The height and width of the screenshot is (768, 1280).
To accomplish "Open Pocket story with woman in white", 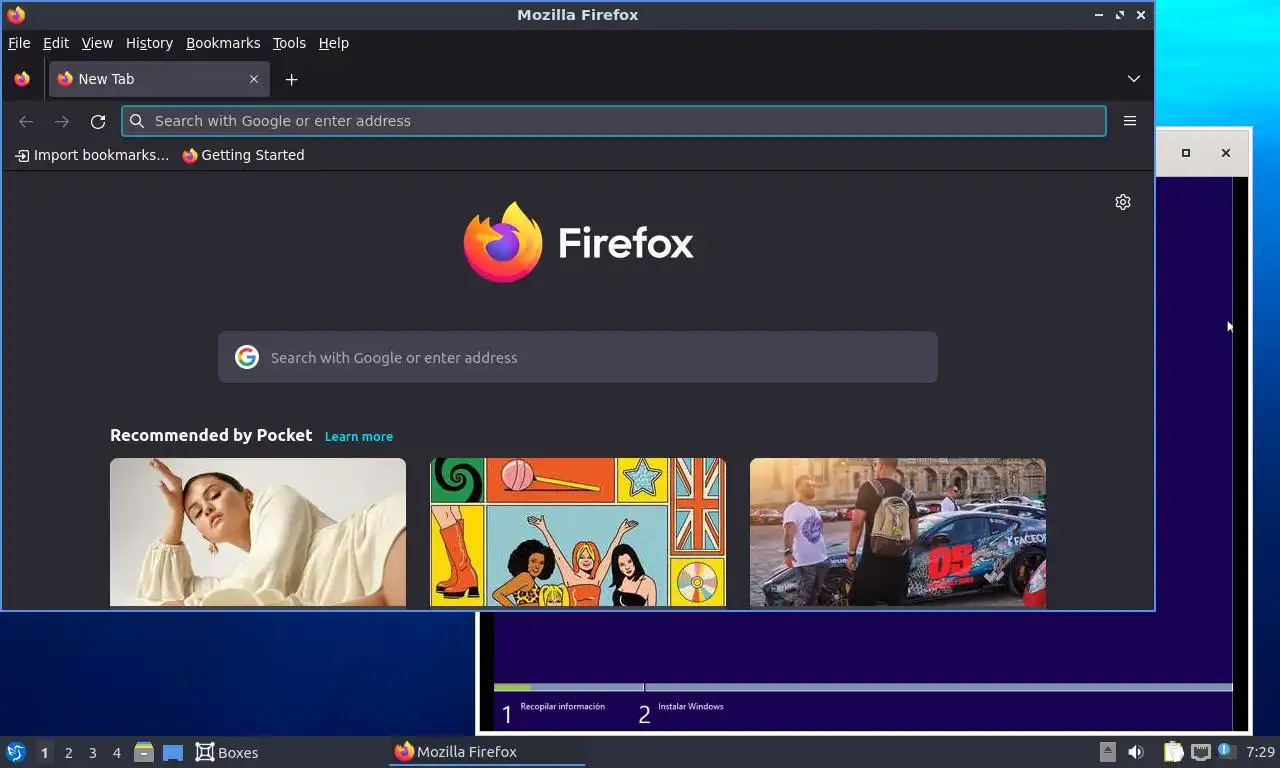I will click(258, 532).
